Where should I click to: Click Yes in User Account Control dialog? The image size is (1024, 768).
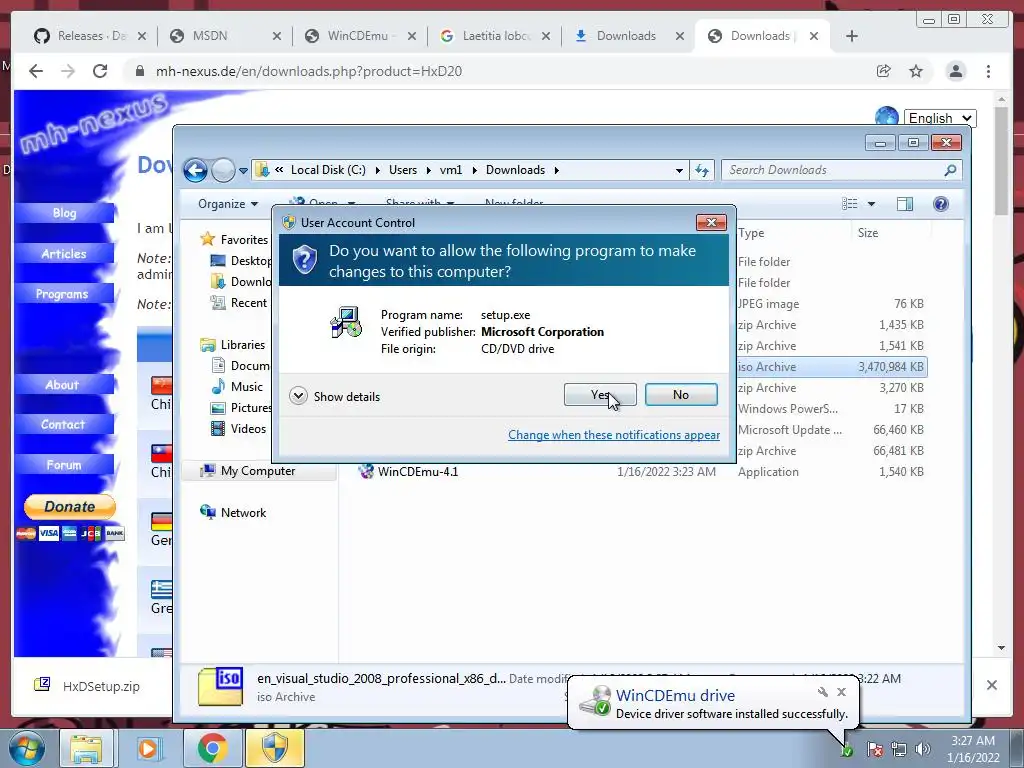(x=600, y=394)
